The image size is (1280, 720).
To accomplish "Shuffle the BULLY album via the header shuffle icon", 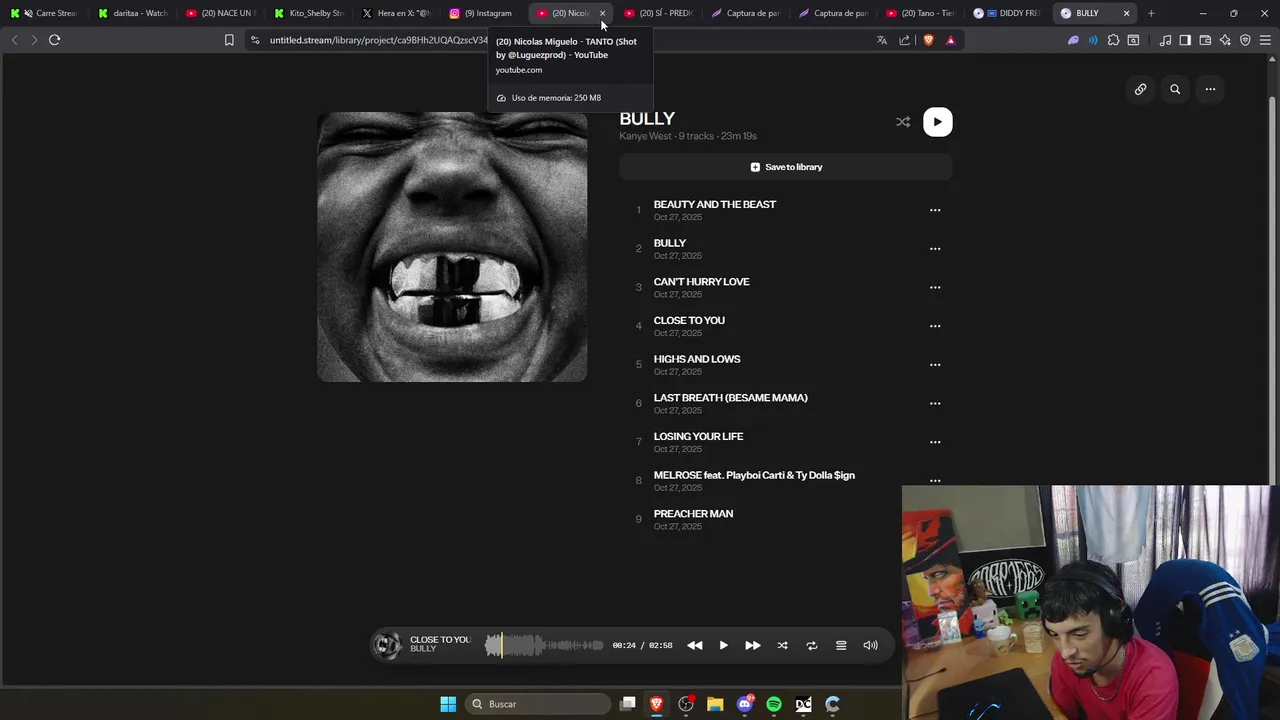I will coord(903,122).
